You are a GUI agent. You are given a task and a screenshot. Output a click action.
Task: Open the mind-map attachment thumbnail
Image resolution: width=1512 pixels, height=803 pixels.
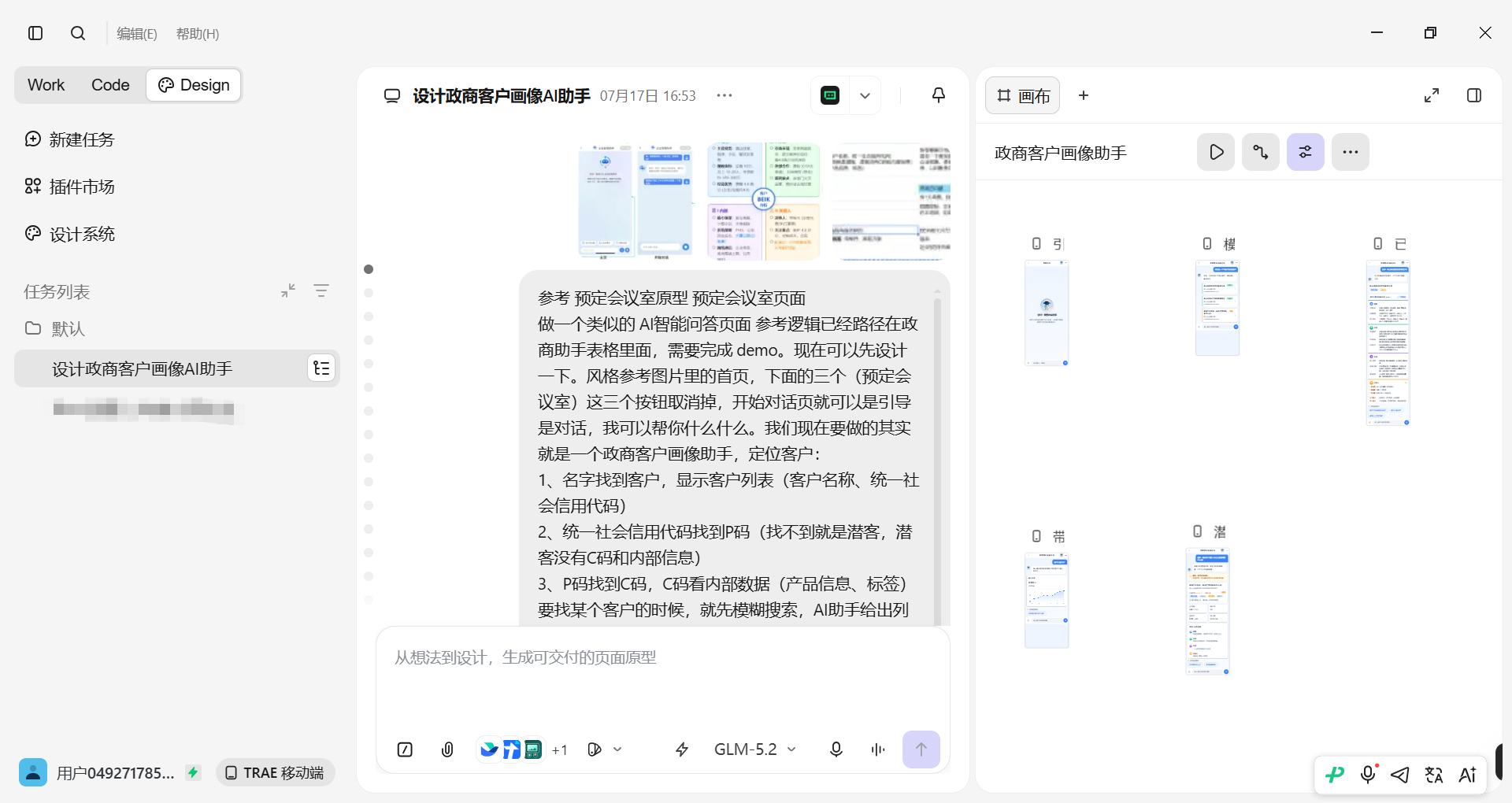pos(764,202)
